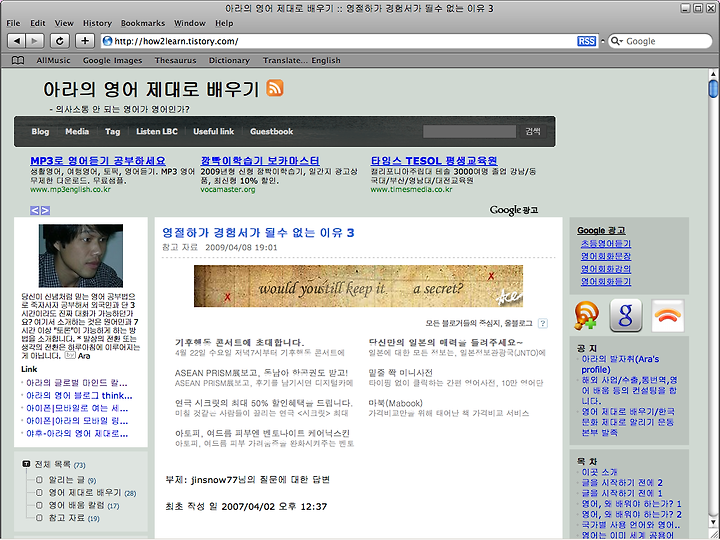Reload the page with the refresh button
This screenshot has width=720, height=540.
(60, 41)
